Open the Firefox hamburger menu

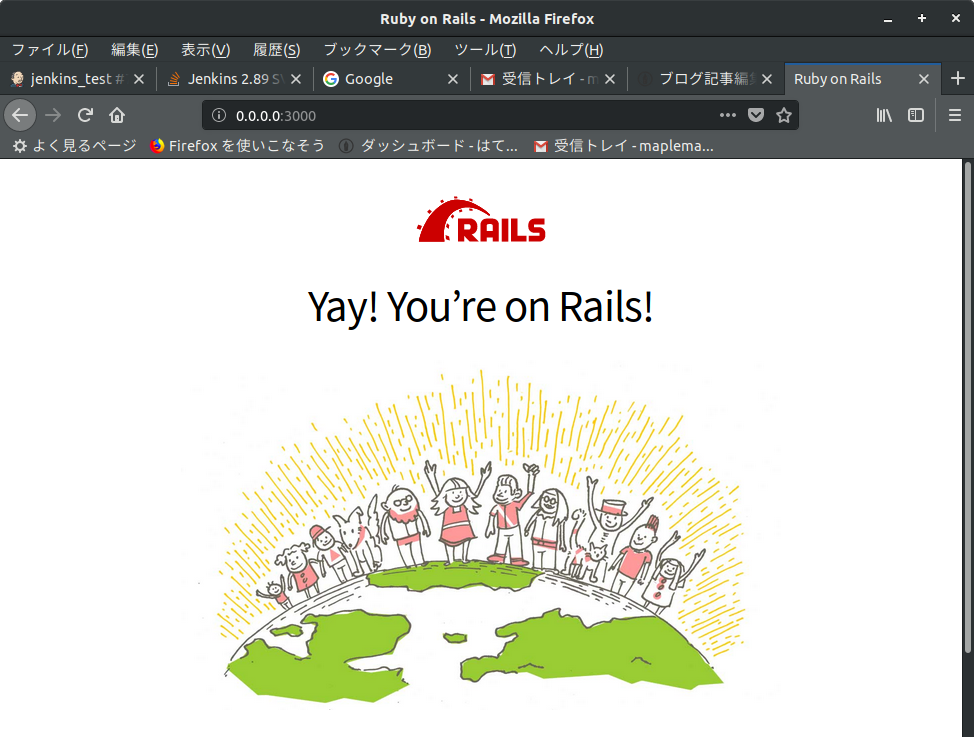click(x=955, y=115)
